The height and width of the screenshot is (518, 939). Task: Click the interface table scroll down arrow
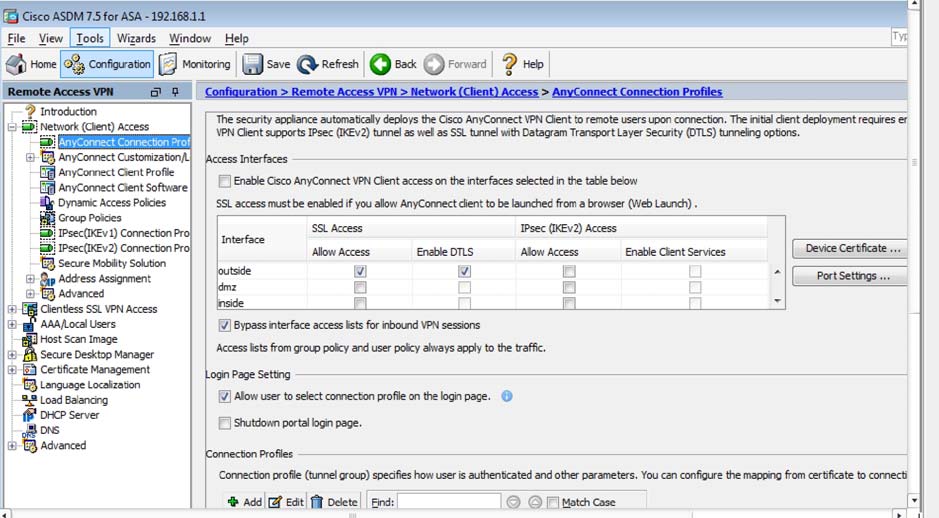pos(777,301)
